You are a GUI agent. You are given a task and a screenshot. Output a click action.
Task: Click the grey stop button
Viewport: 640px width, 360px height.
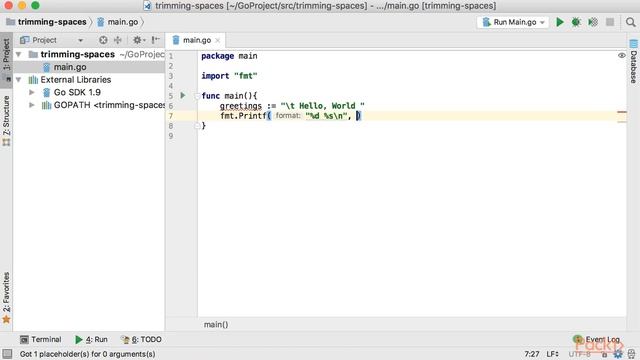click(x=610, y=22)
